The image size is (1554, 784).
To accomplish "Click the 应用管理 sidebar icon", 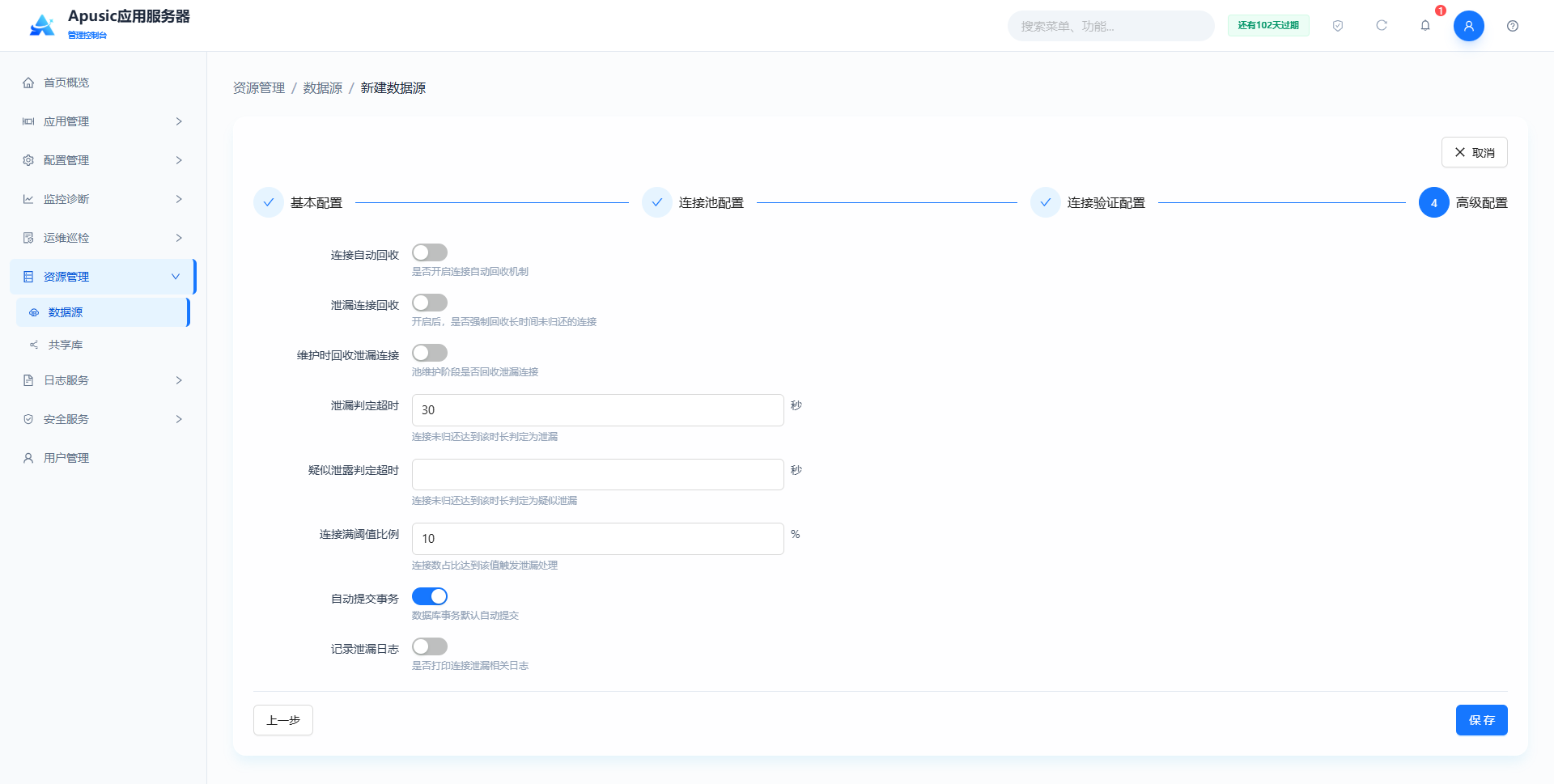I will point(28,121).
